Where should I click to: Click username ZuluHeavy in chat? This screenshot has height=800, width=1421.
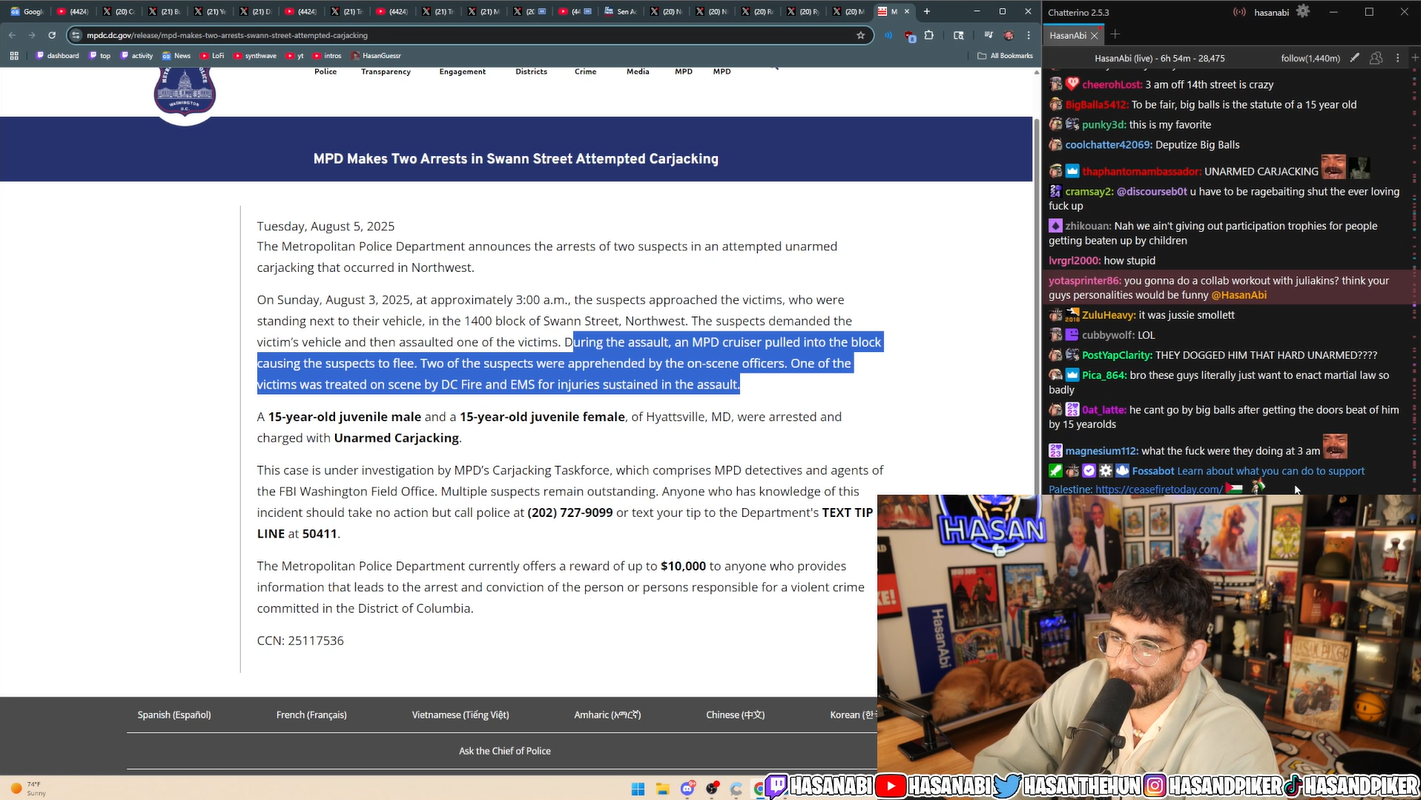click(x=1108, y=315)
